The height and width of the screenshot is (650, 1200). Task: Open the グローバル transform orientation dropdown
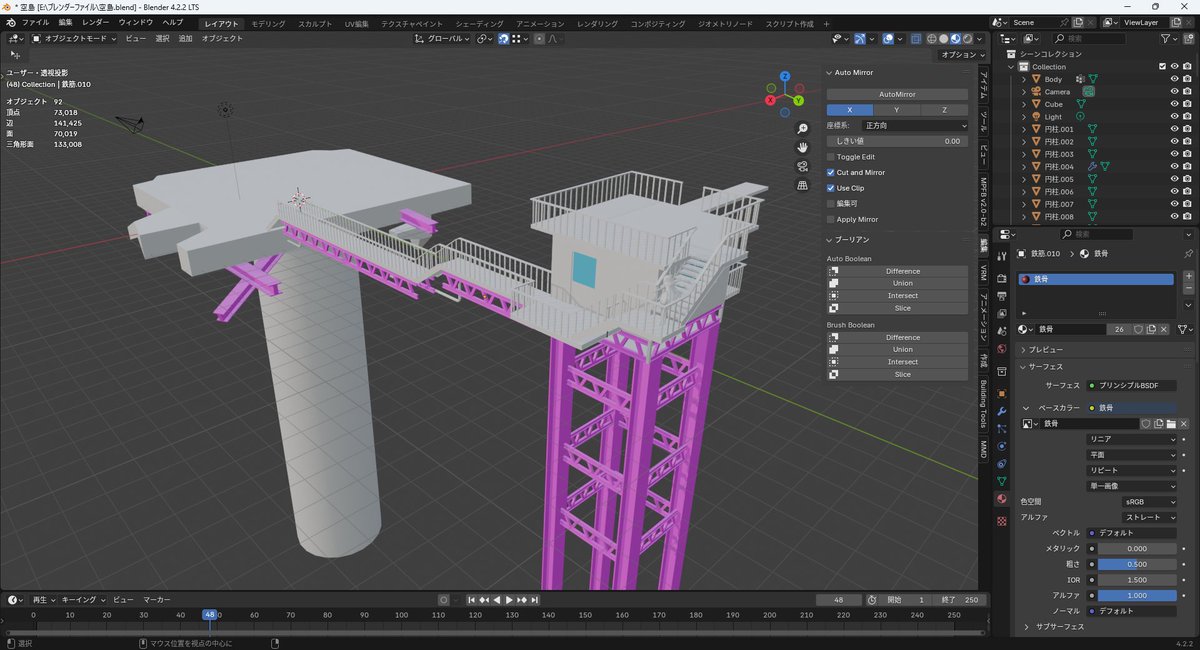tap(441, 38)
